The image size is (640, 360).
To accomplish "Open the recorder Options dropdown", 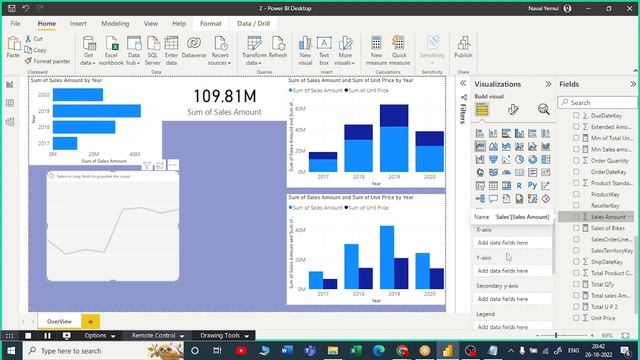I will coord(100,336).
